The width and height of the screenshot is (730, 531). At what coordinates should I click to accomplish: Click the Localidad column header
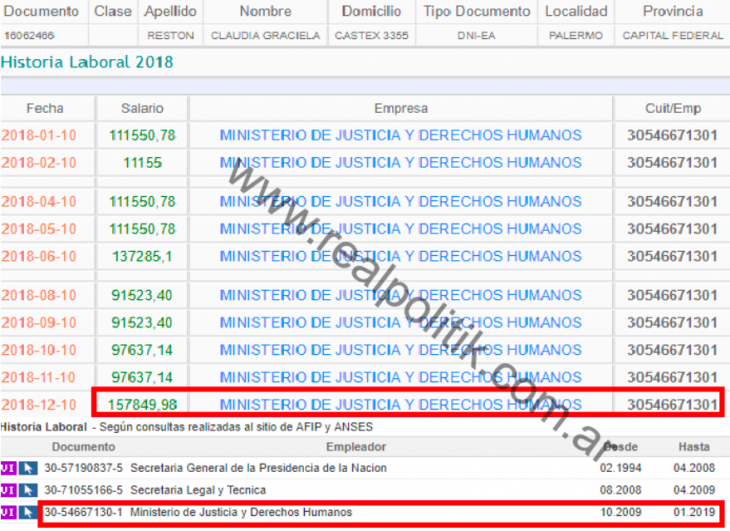point(576,11)
